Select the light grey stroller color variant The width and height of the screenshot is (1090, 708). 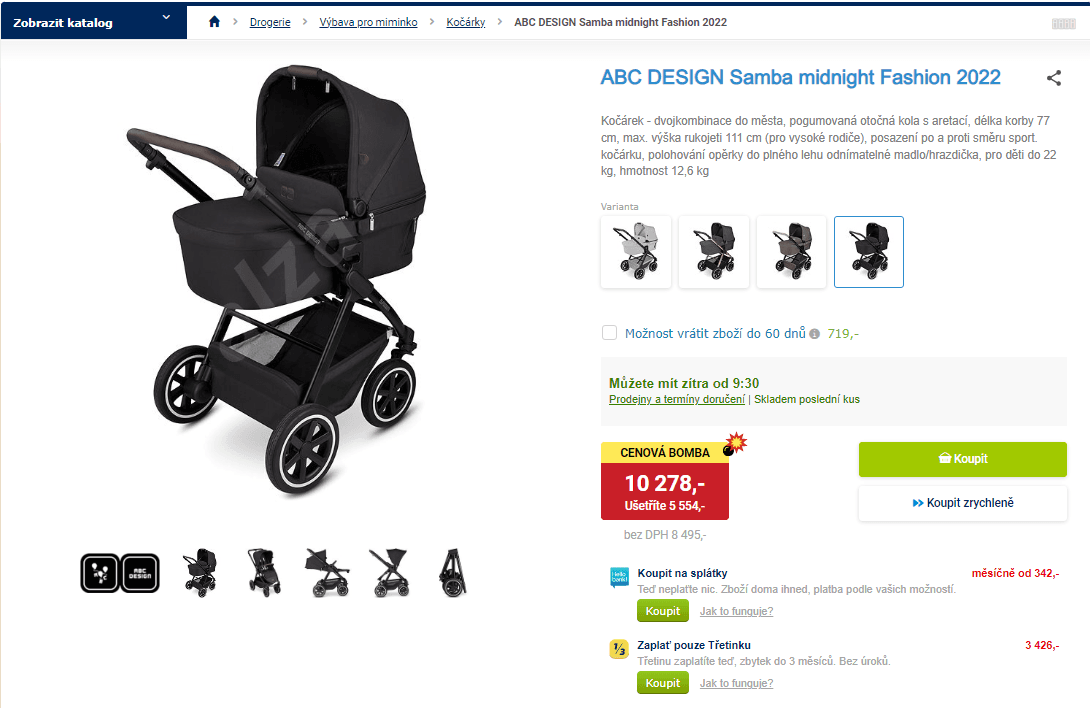pyautogui.click(x=636, y=252)
